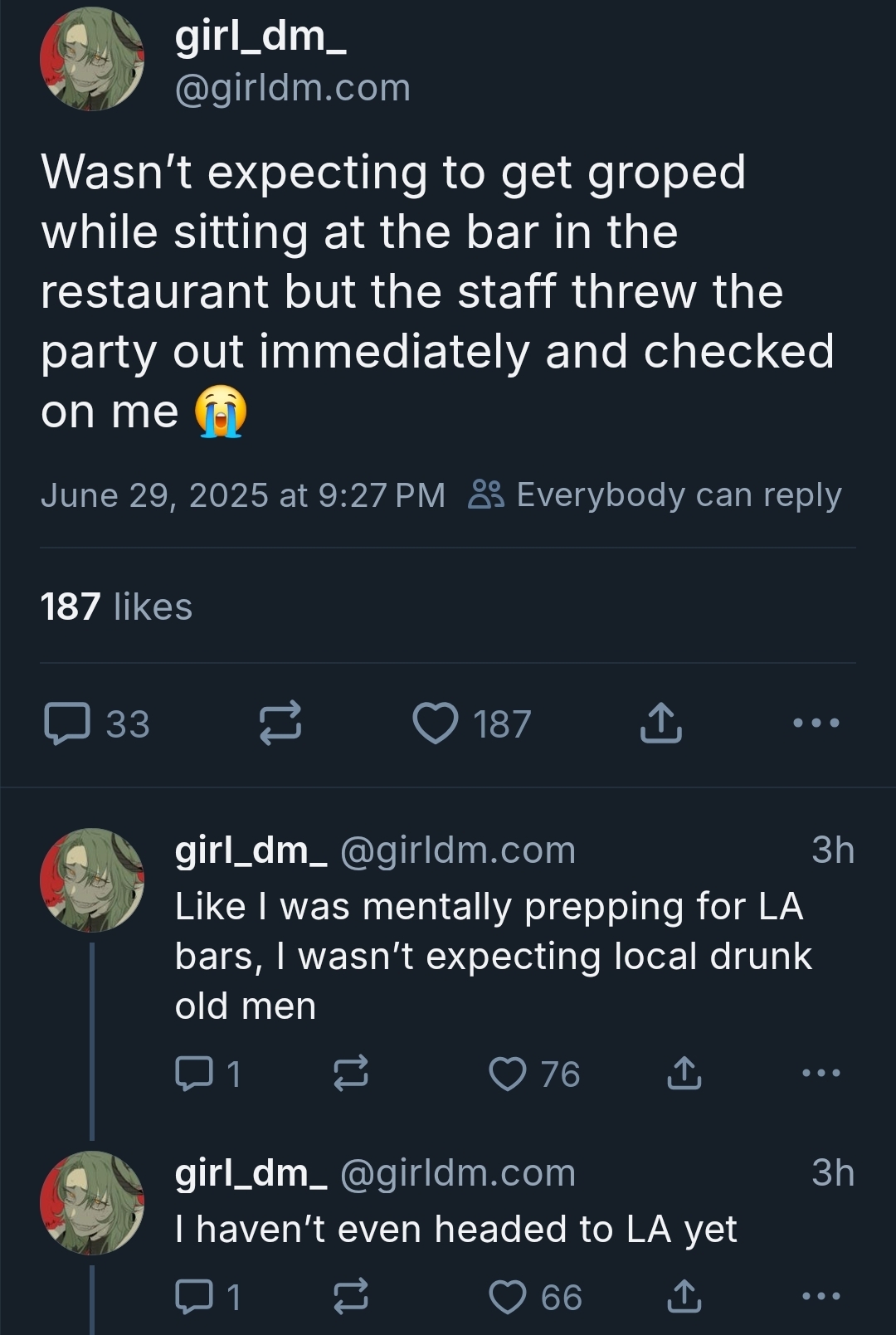Screen dimensions: 896x1335
Task: Like the main post with 187 likes
Action: (x=436, y=724)
